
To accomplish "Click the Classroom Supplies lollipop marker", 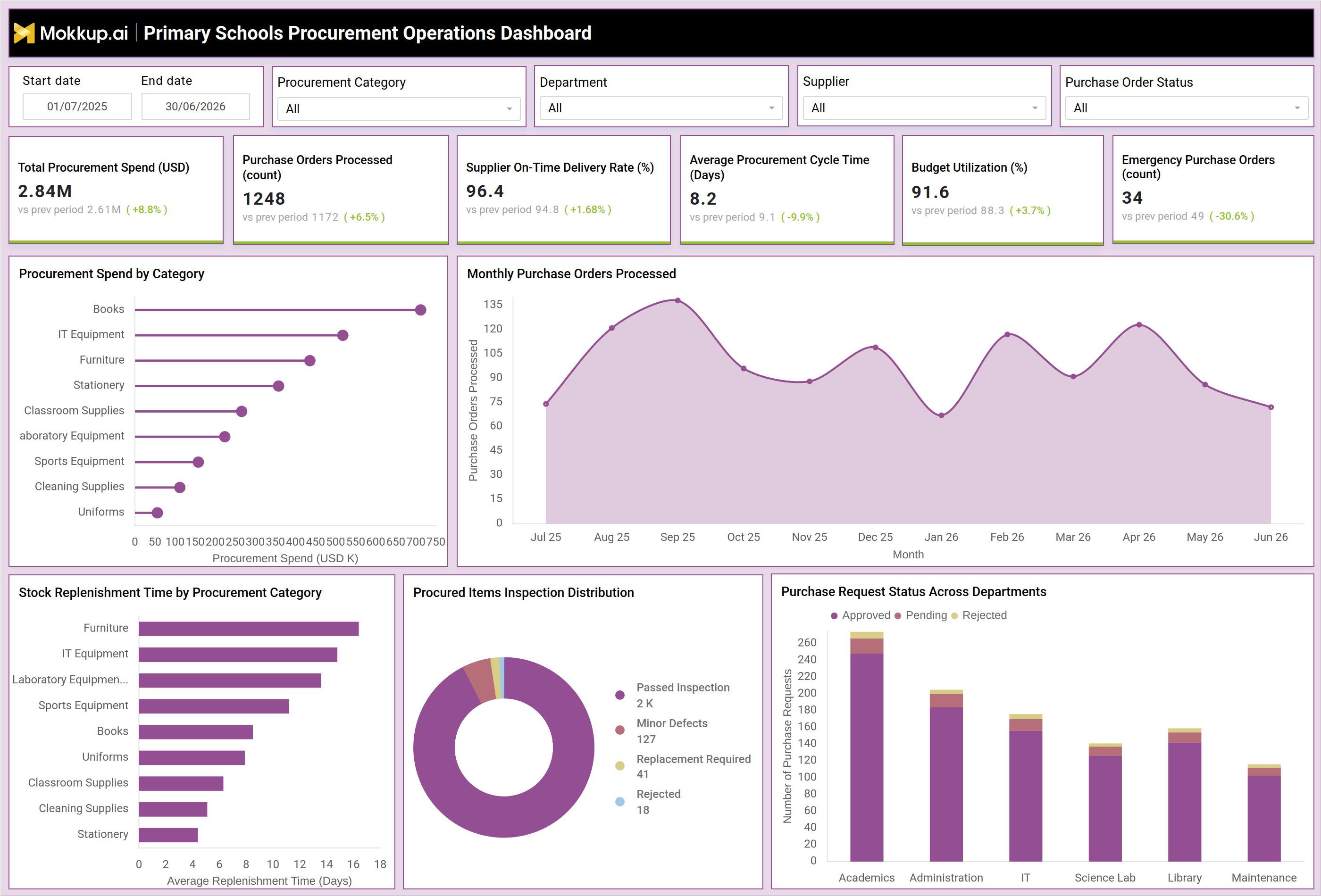I will pos(242,411).
